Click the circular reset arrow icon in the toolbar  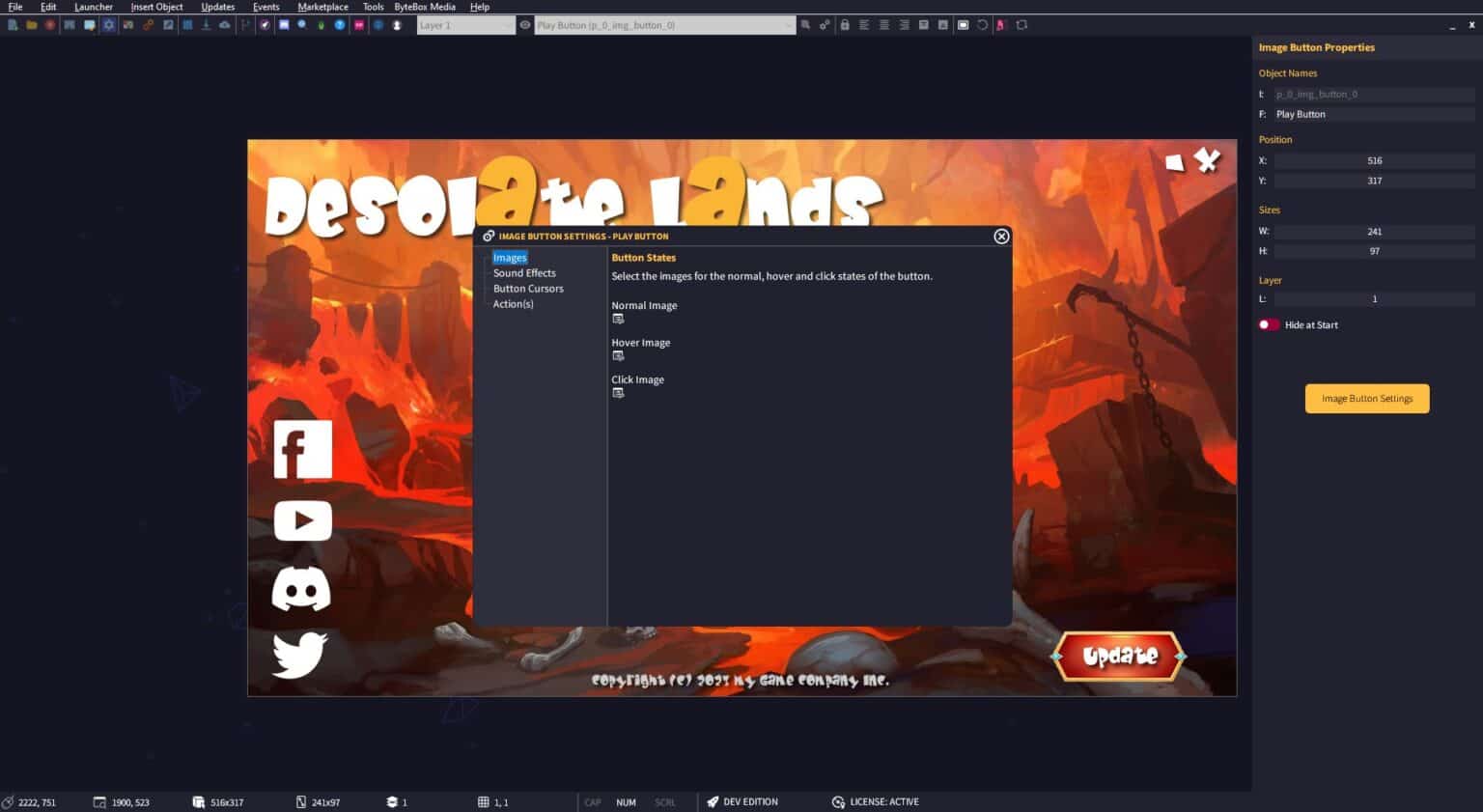tap(984, 25)
